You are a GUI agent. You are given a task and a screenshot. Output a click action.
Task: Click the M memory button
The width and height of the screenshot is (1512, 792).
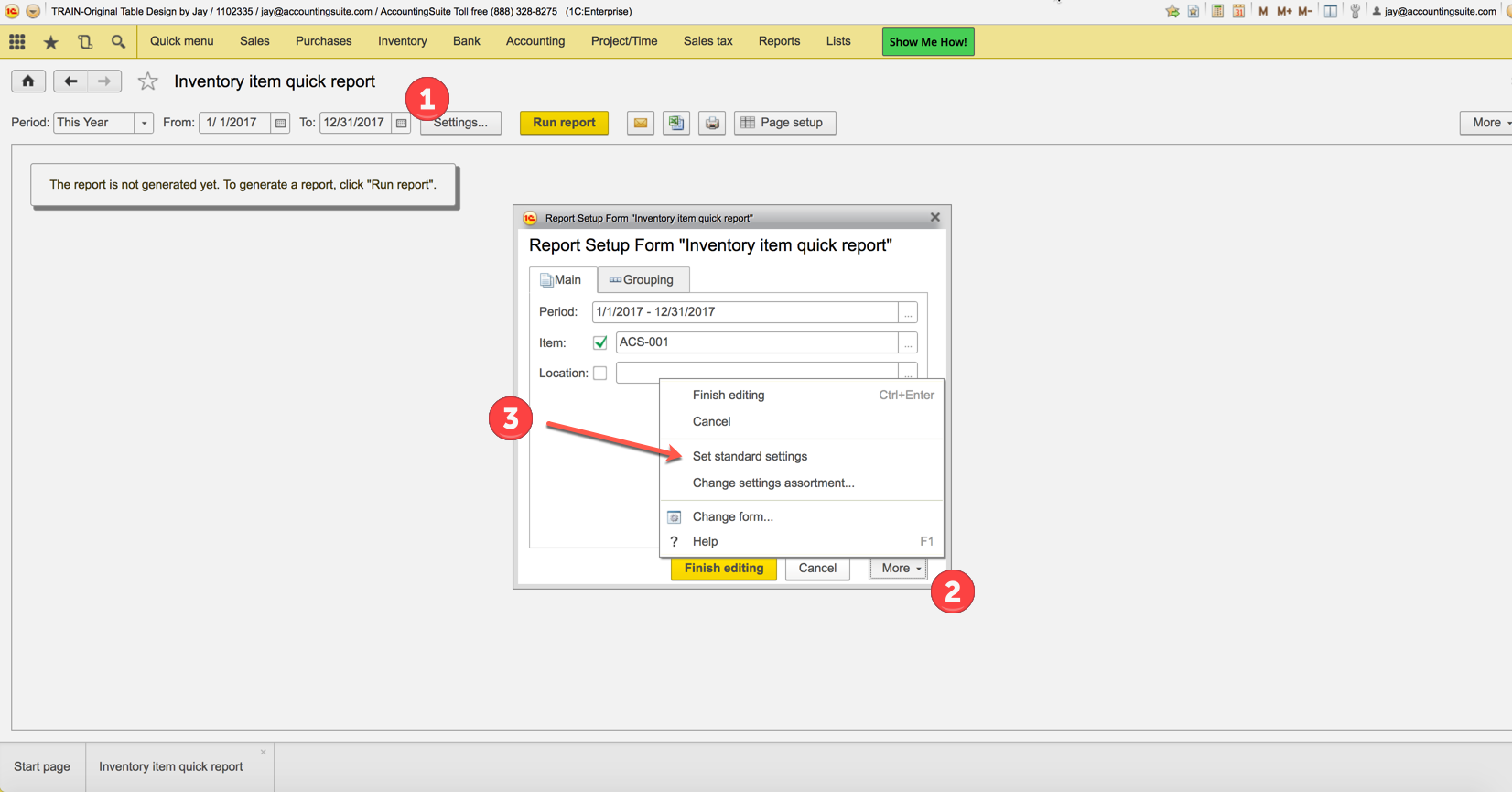pyautogui.click(x=1263, y=11)
